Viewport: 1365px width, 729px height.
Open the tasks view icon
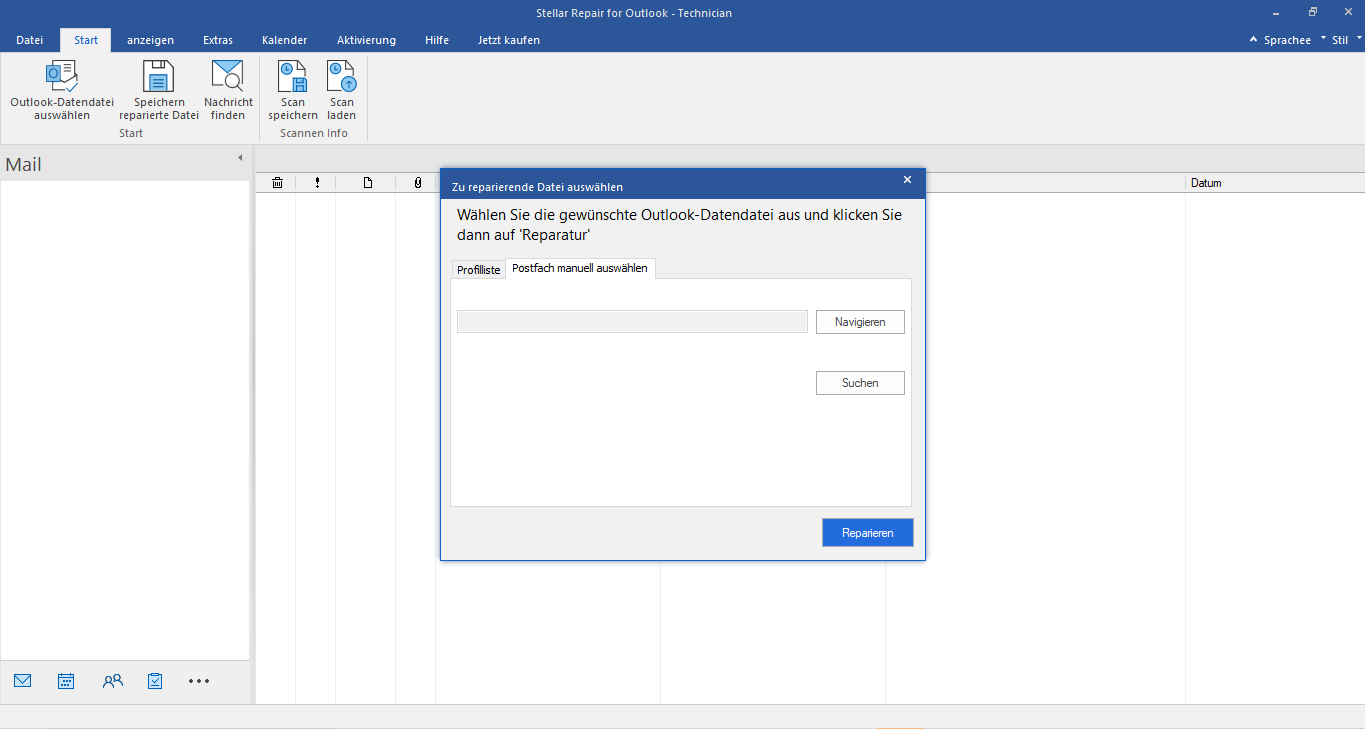pos(154,681)
